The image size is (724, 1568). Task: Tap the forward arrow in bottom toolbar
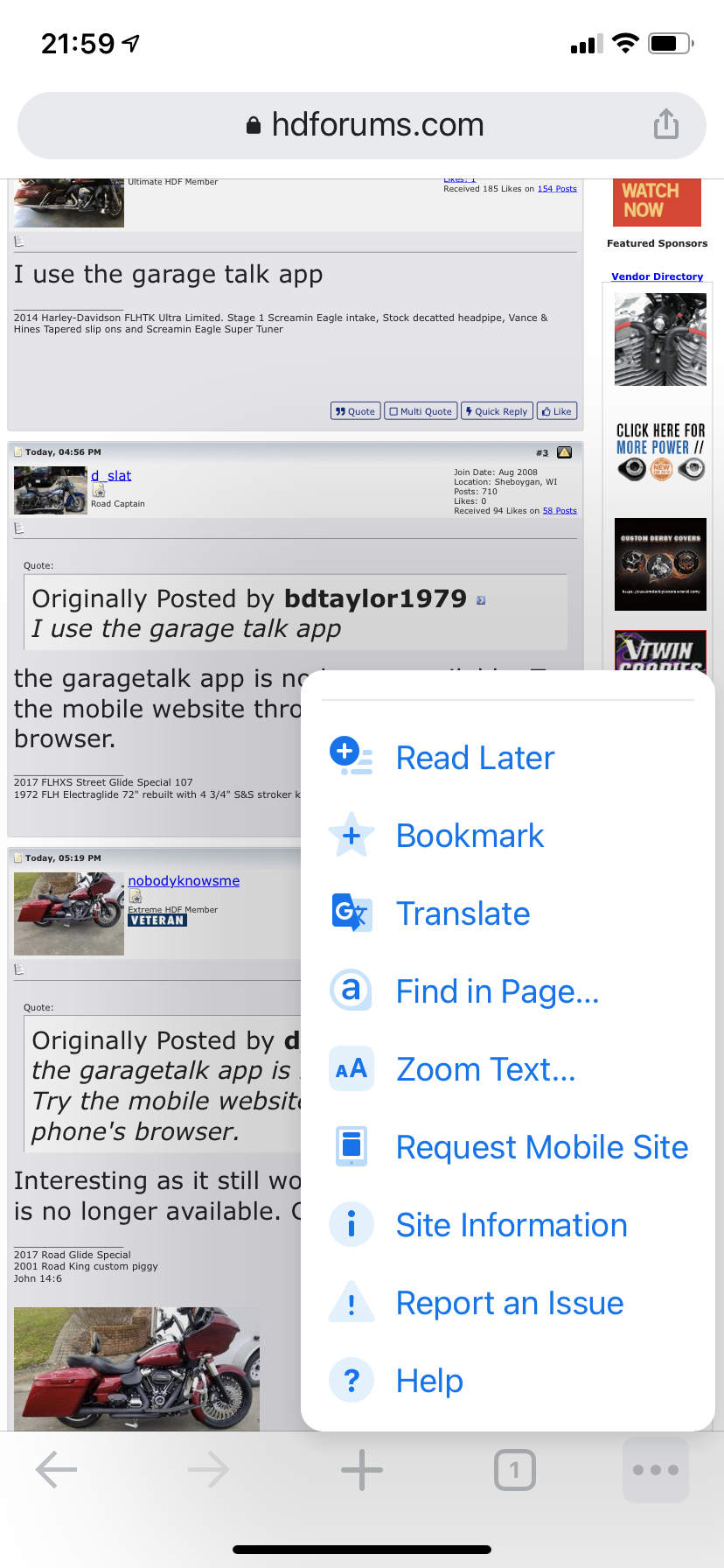209,1470
